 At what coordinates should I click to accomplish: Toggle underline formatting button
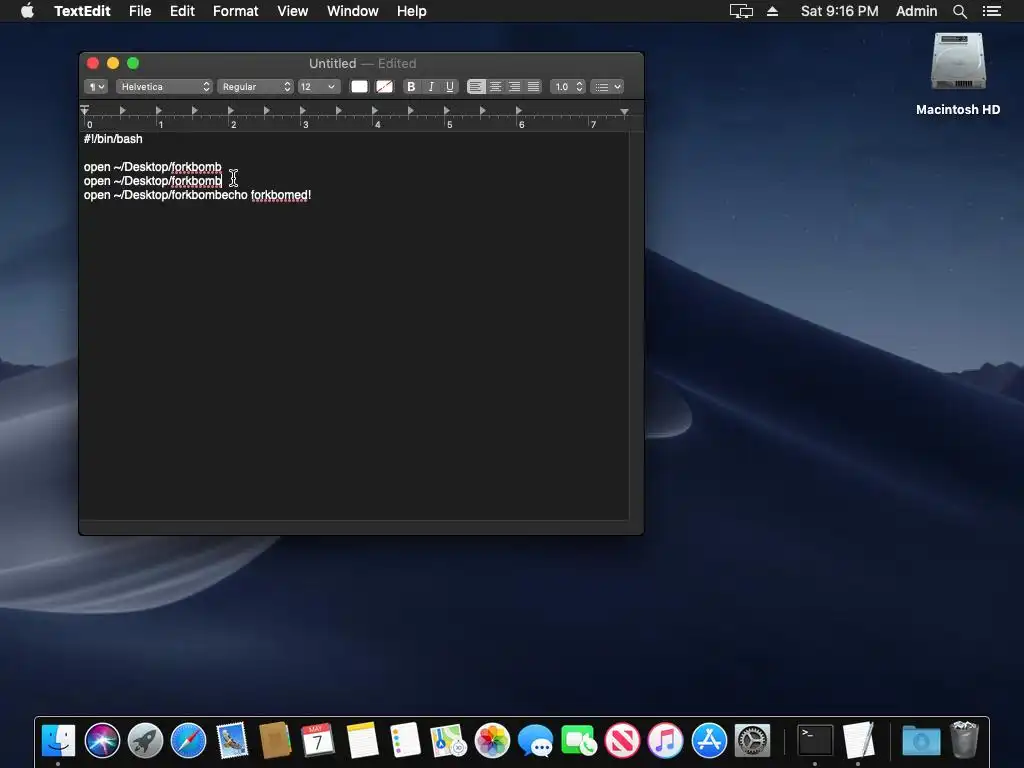point(449,86)
